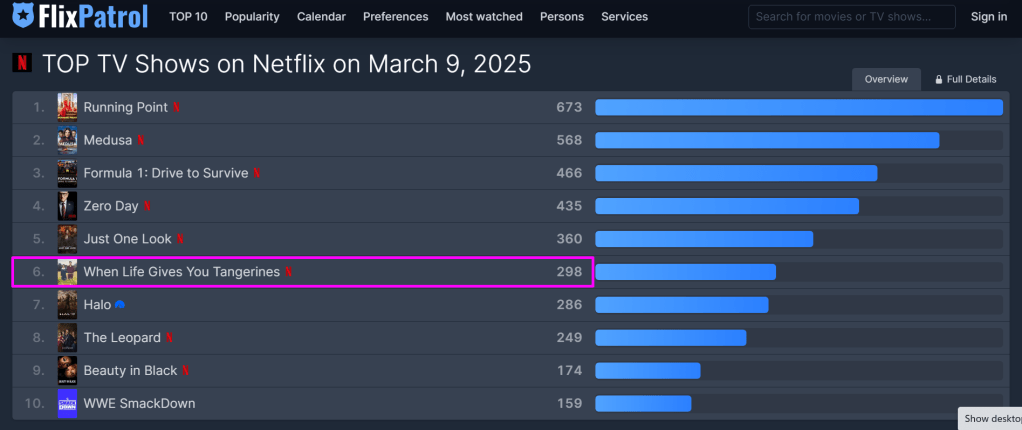This screenshot has height=430, width=1022.
Task: Click the lock icon on Full Details
Action: pyautogui.click(x=938, y=80)
